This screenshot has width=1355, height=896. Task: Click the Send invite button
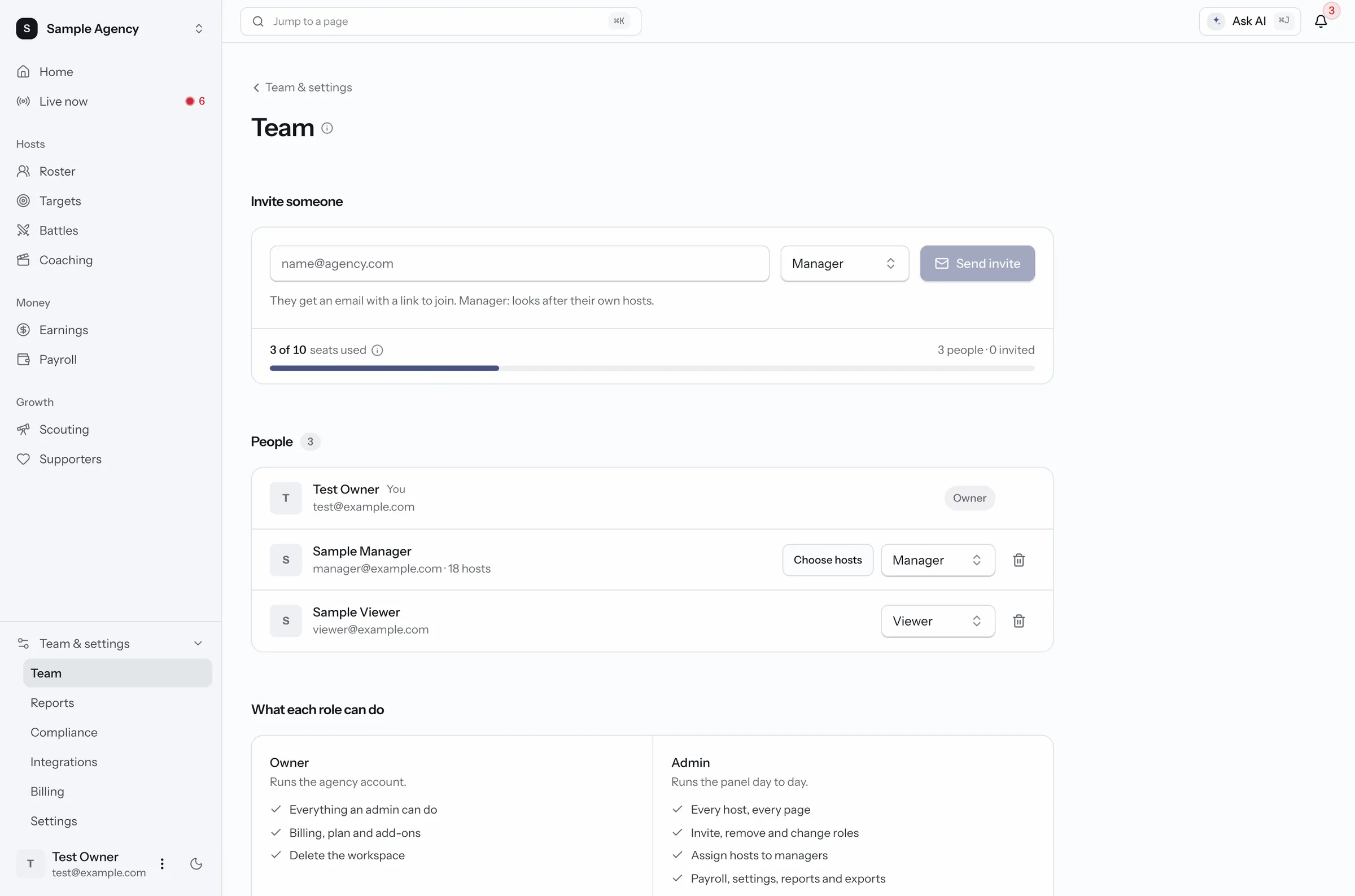[x=977, y=264]
